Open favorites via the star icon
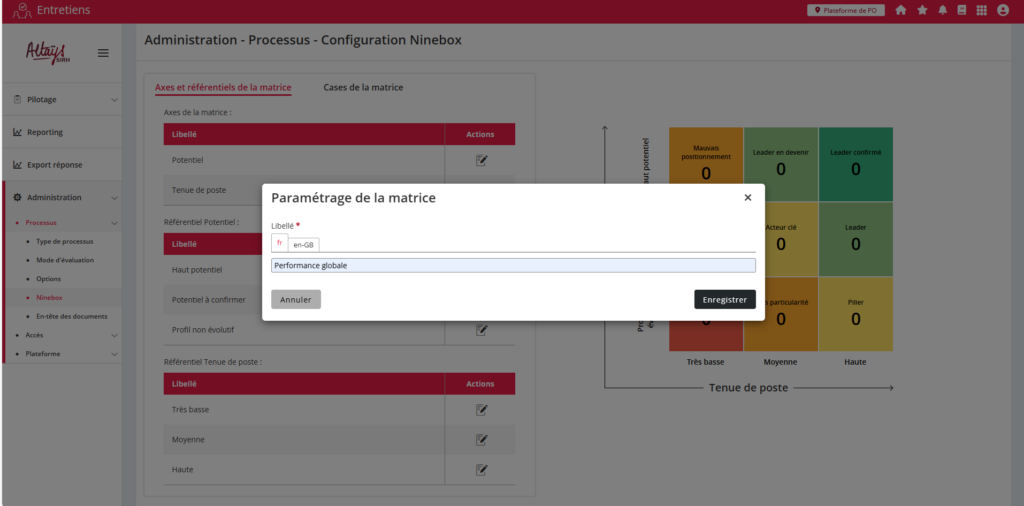 [x=922, y=10]
